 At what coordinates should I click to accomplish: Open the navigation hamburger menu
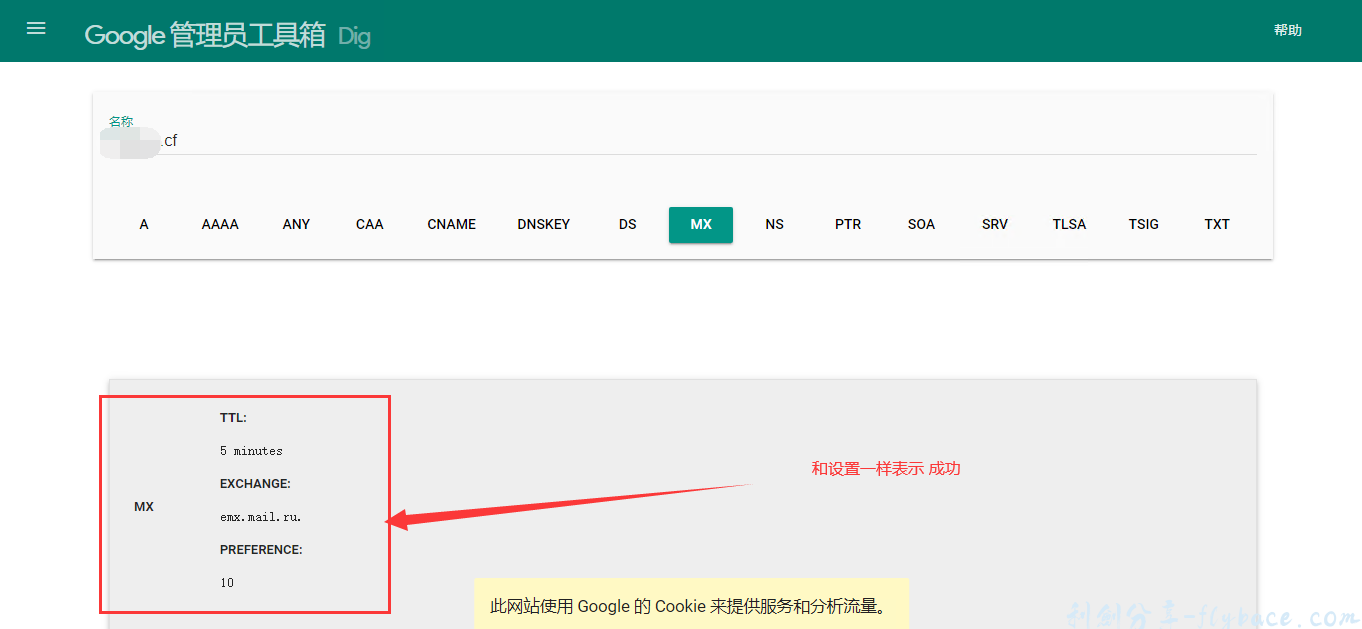[x=36, y=28]
